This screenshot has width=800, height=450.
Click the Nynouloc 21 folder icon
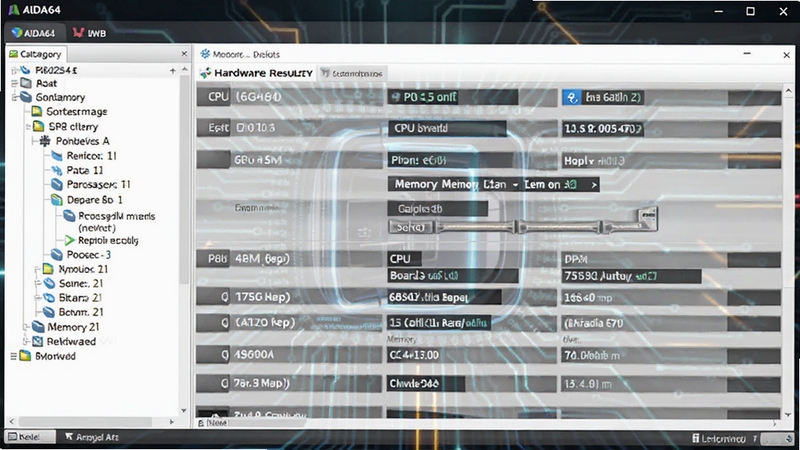point(48,269)
